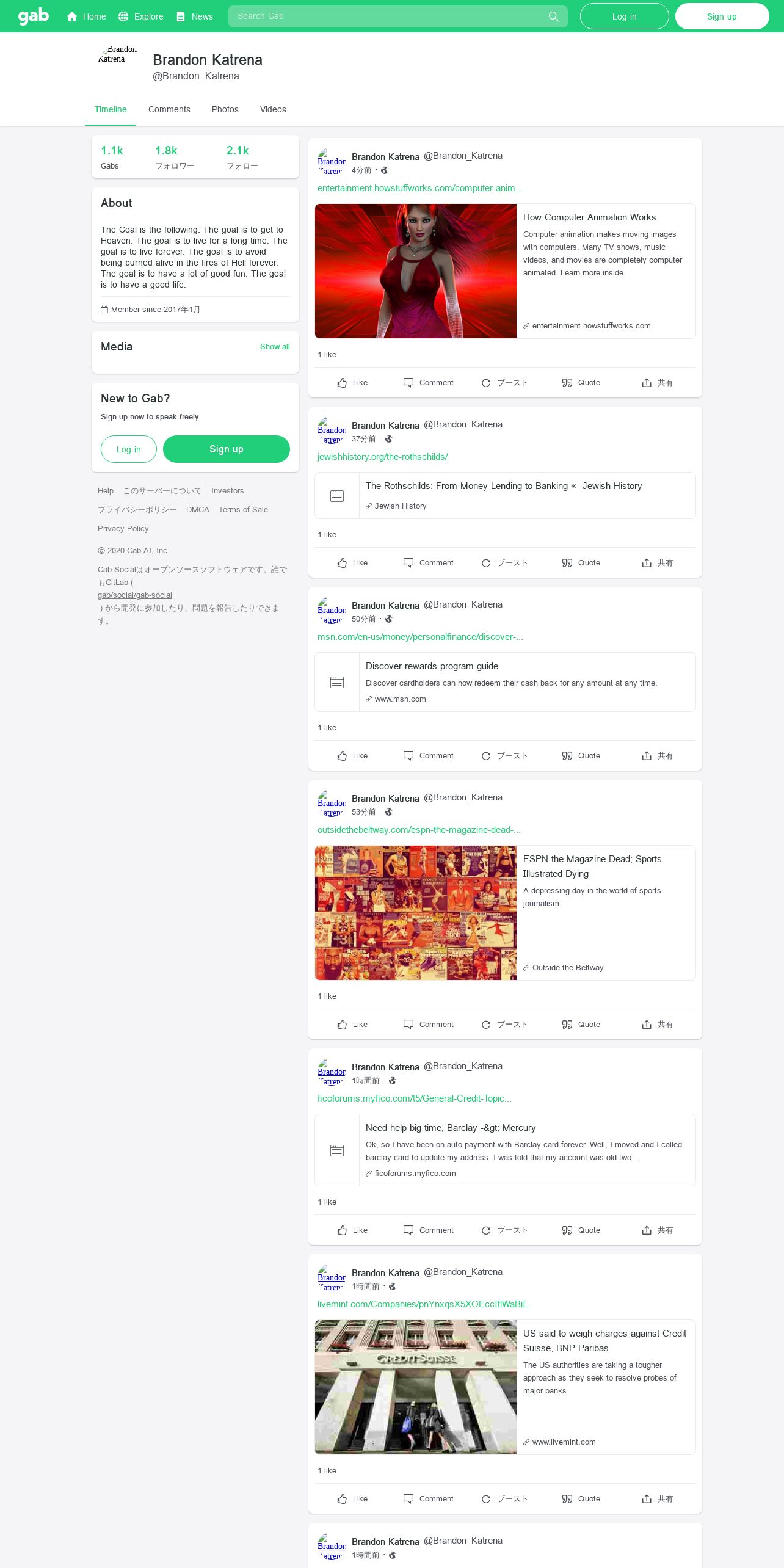Quote the Barclay Mercury post
Screen dimensions: 784x1568
tap(581, 1230)
